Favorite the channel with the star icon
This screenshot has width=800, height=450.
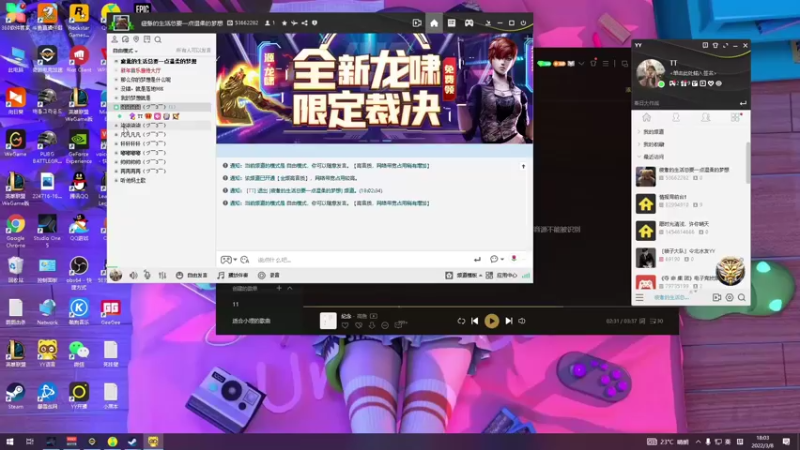[x=285, y=23]
